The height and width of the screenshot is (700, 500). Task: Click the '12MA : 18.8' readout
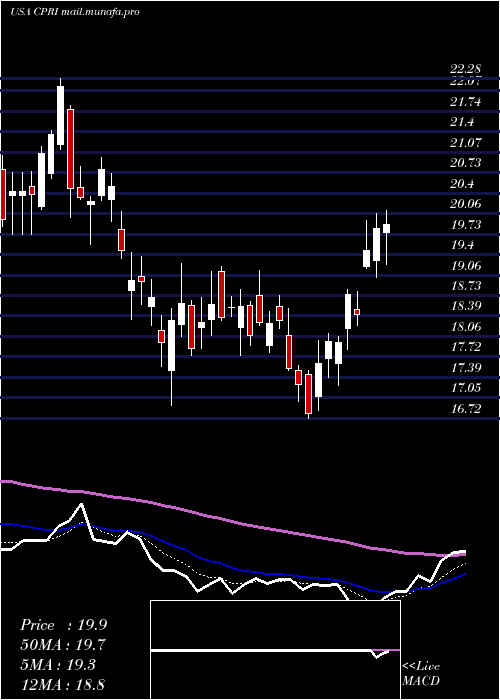click(x=63, y=685)
